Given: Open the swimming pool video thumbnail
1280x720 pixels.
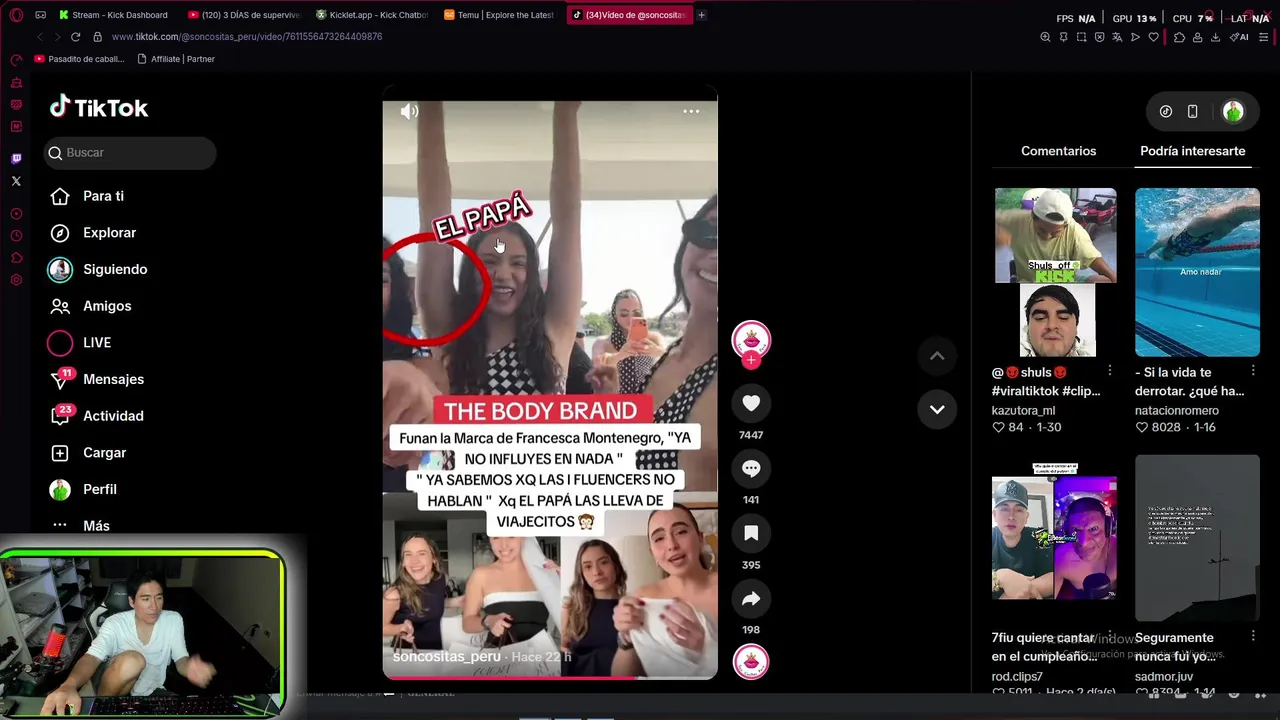Looking at the screenshot, I should (1197, 272).
